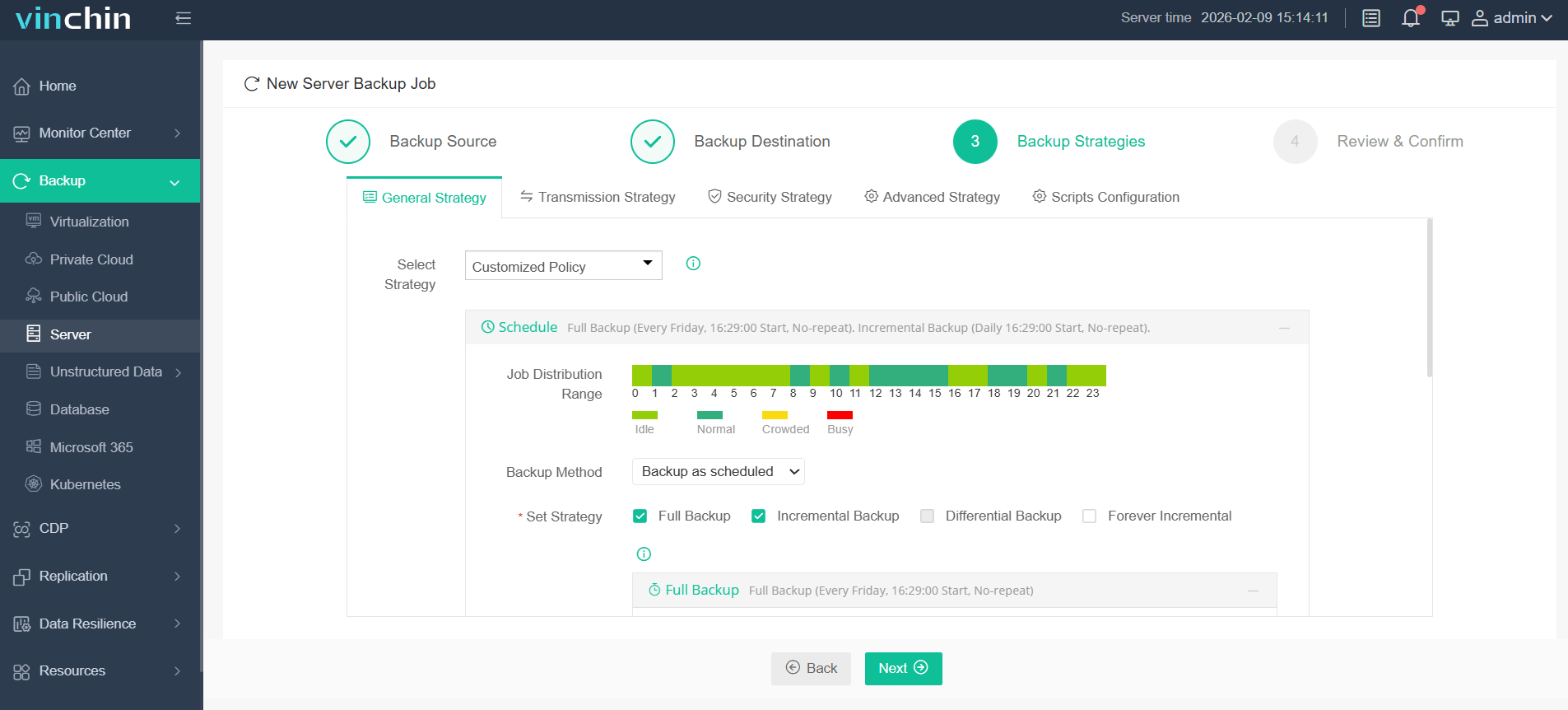
Task: Collapse the sidebar with the hamburger icon
Action: pyautogui.click(x=183, y=18)
